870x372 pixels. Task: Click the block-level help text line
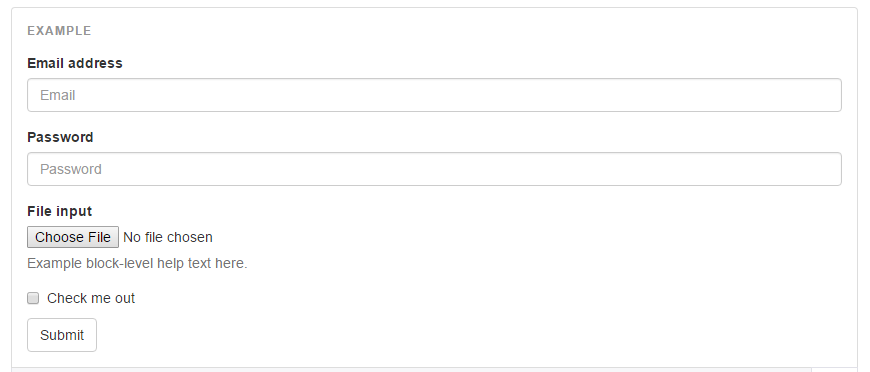tap(137, 263)
